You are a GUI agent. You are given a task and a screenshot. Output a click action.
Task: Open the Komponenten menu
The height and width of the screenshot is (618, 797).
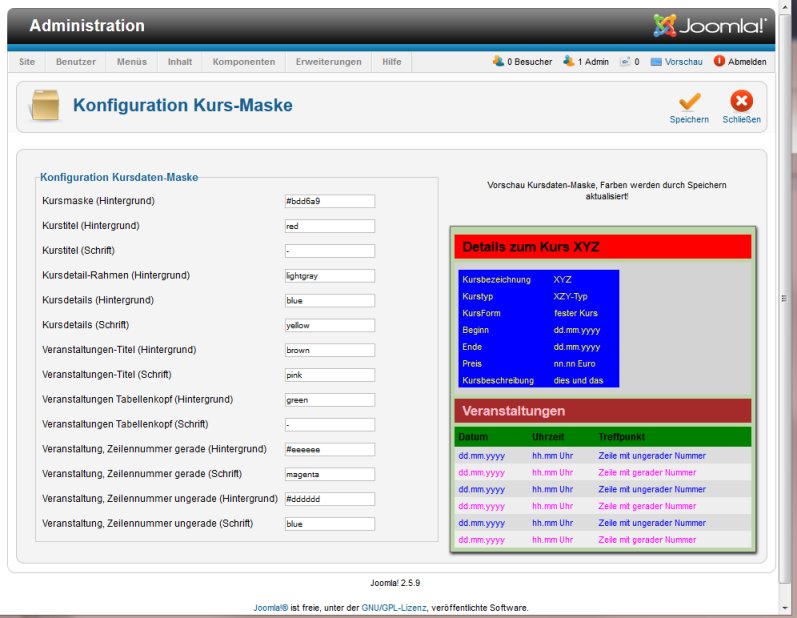pos(244,62)
